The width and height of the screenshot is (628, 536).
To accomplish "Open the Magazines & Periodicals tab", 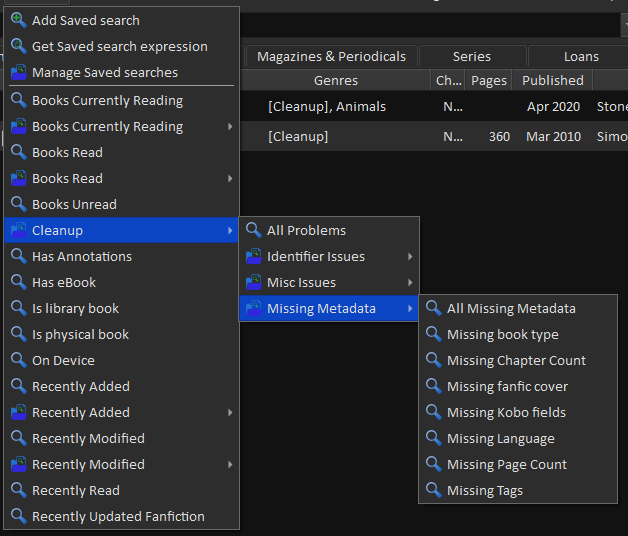I will click(331, 56).
